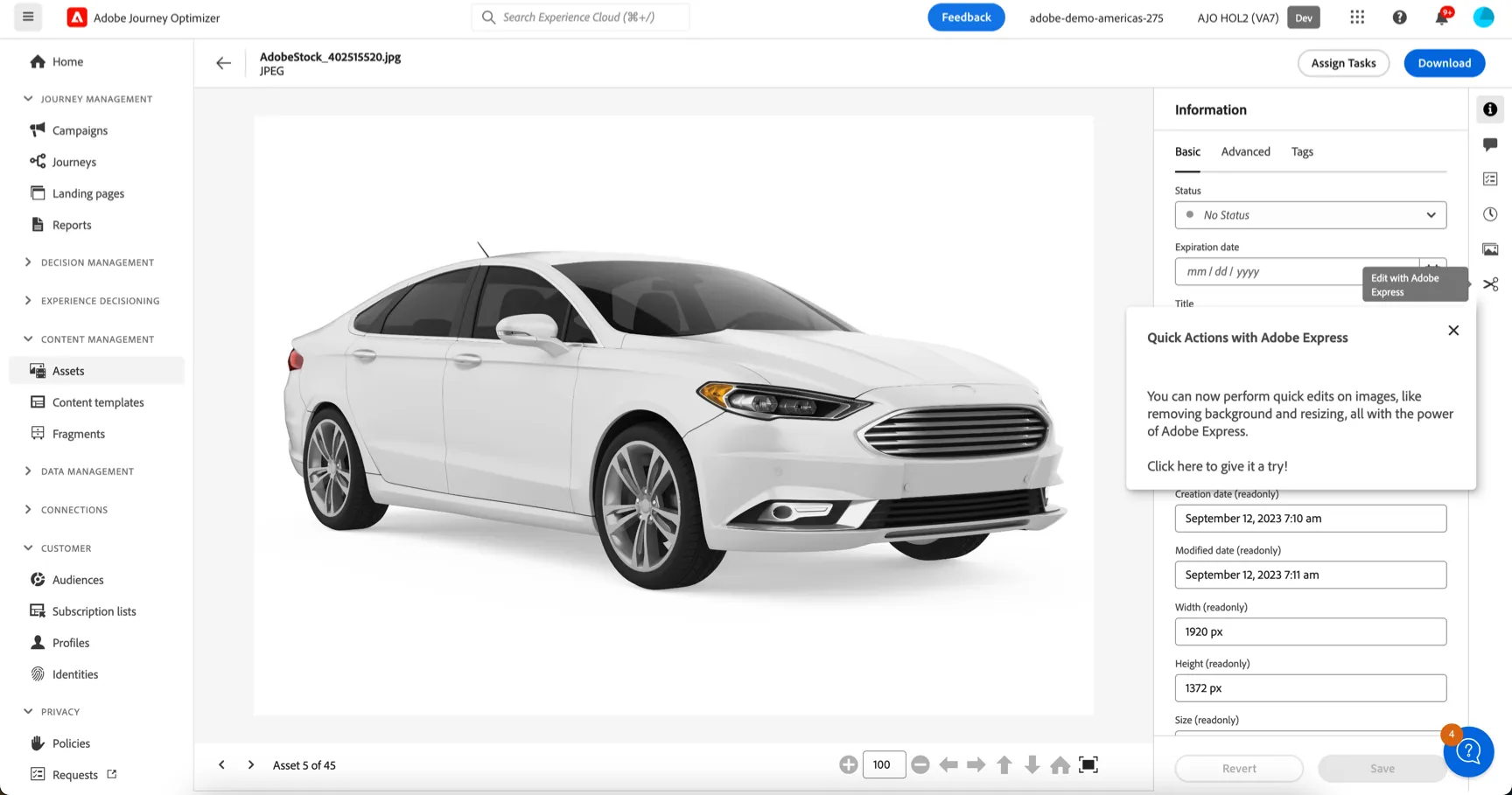Pan the image down
The width and height of the screenshot is (1512, 795).
click(x=1032, y=765)
